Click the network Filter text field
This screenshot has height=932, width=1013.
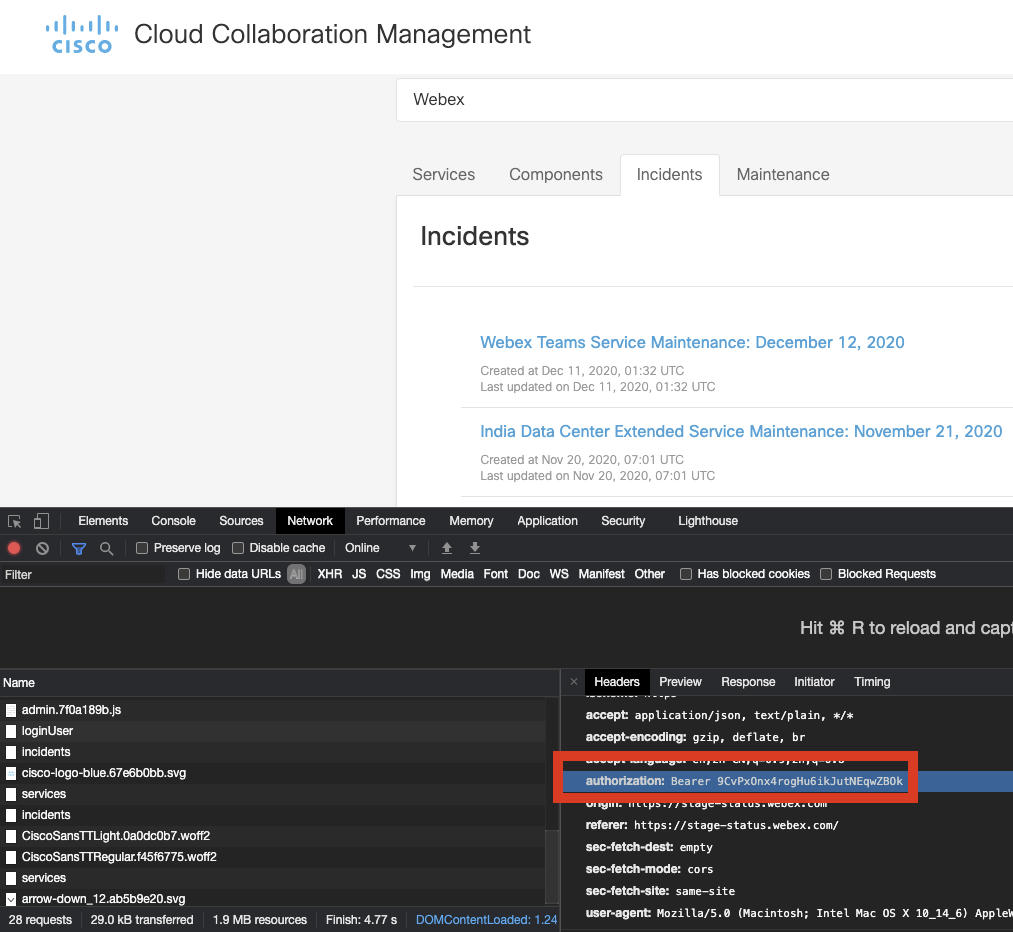point(83,575)
